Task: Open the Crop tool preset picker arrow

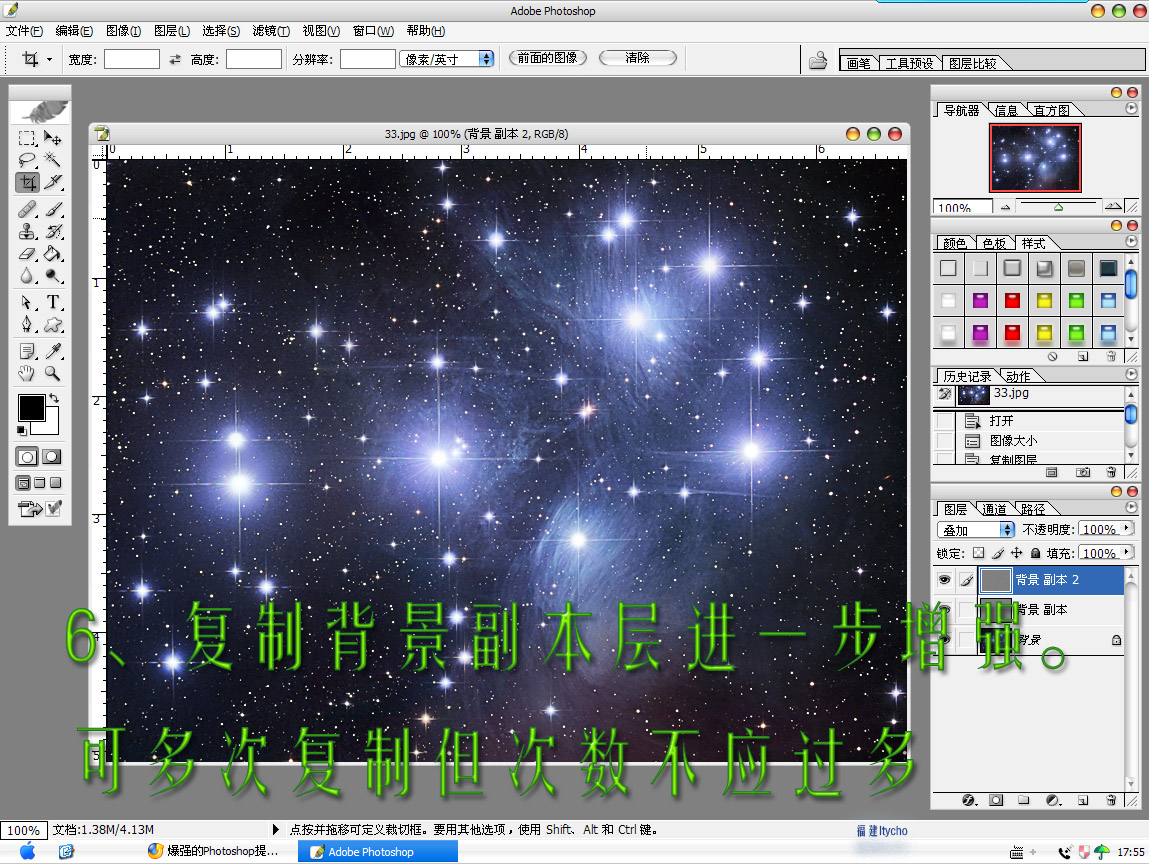Action: (x=49, y=59)
